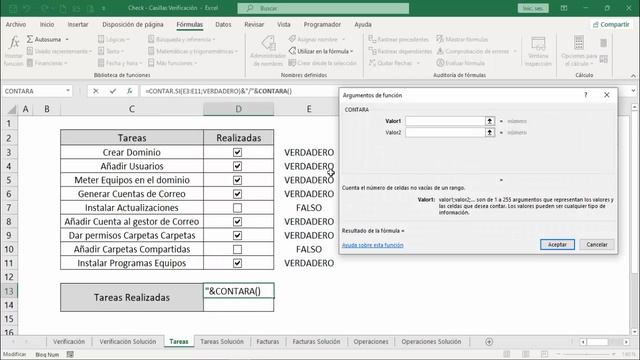Image resolution: width=640 pixels, height=360 pixels.
Task: Confirm formula with checkmark in formula bar
Action: [x=113, y=91]
